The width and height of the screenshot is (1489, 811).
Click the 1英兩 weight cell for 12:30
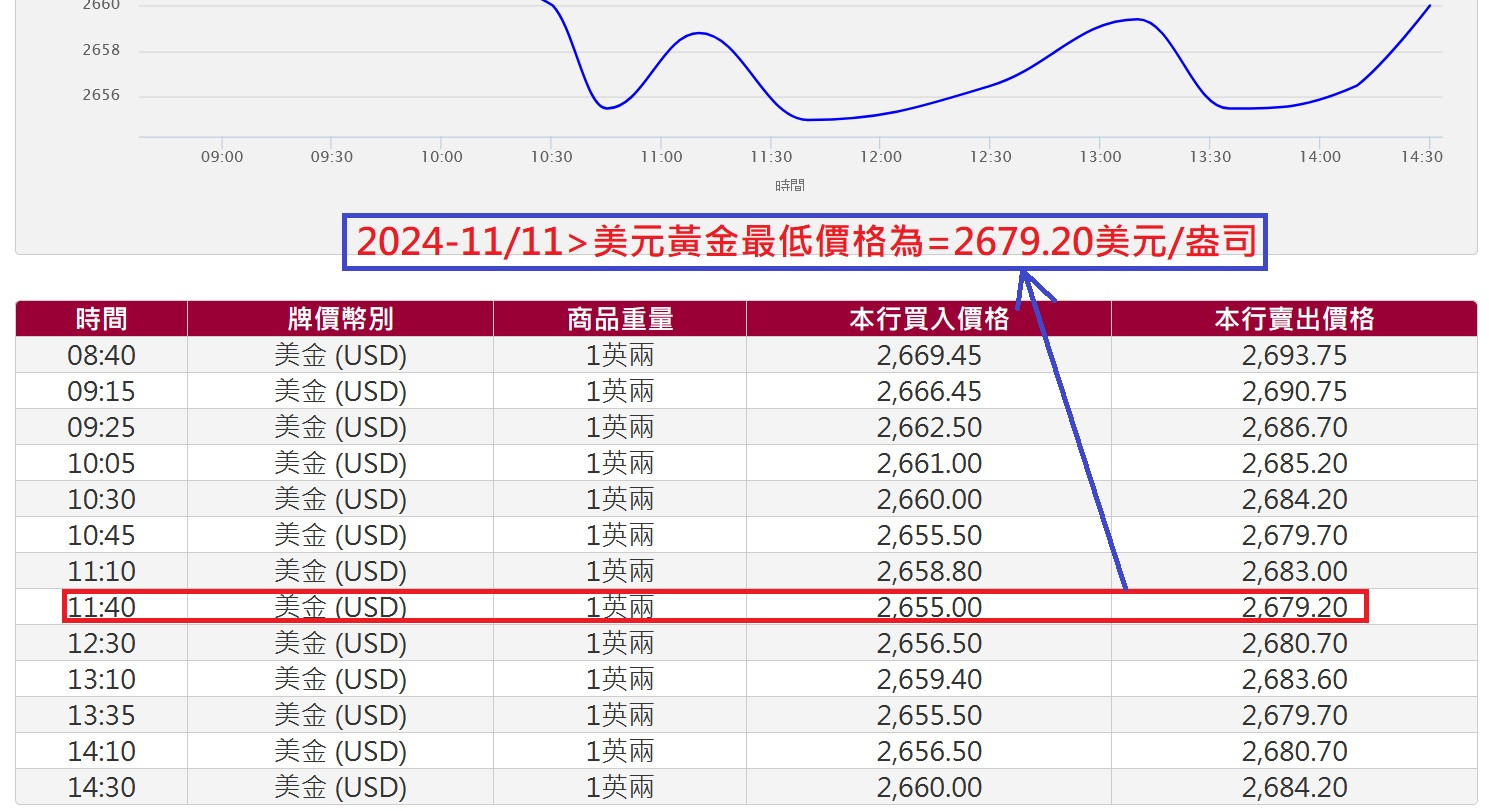618,643
